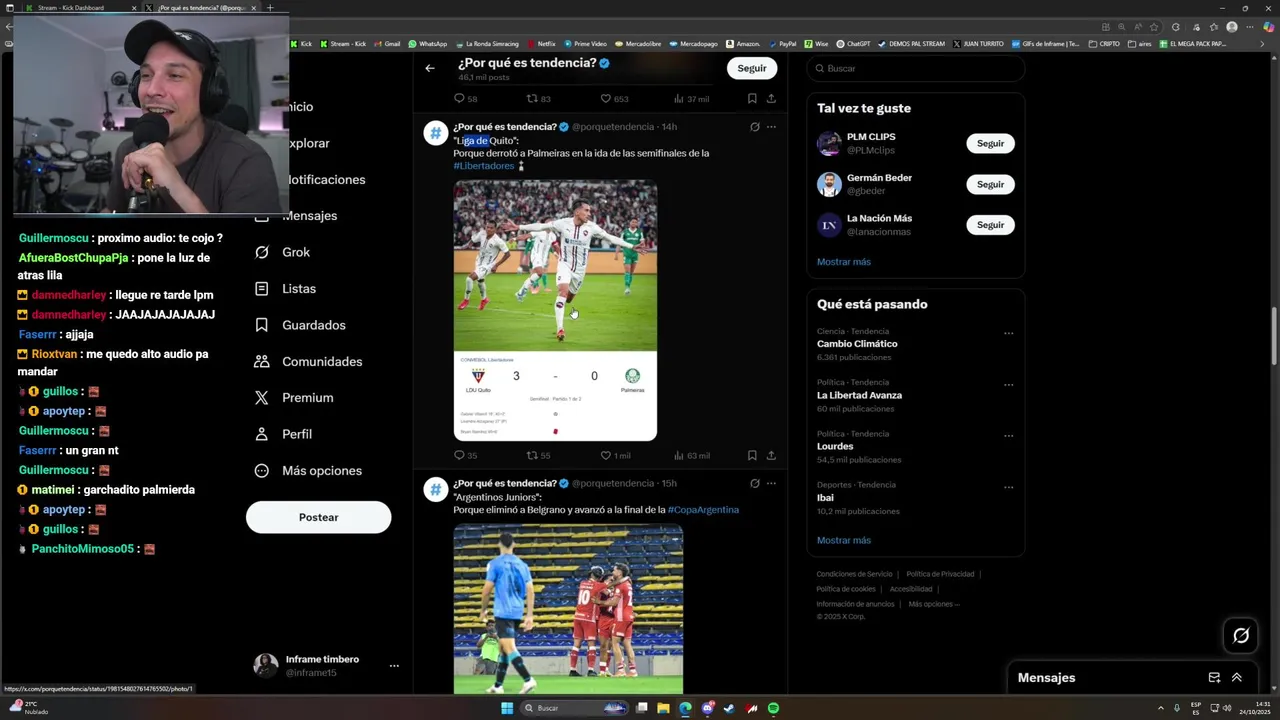Open Política de Privacidad link
Image resolution: width=1280 pixels, height=720 pixels.
pos(940,574)
